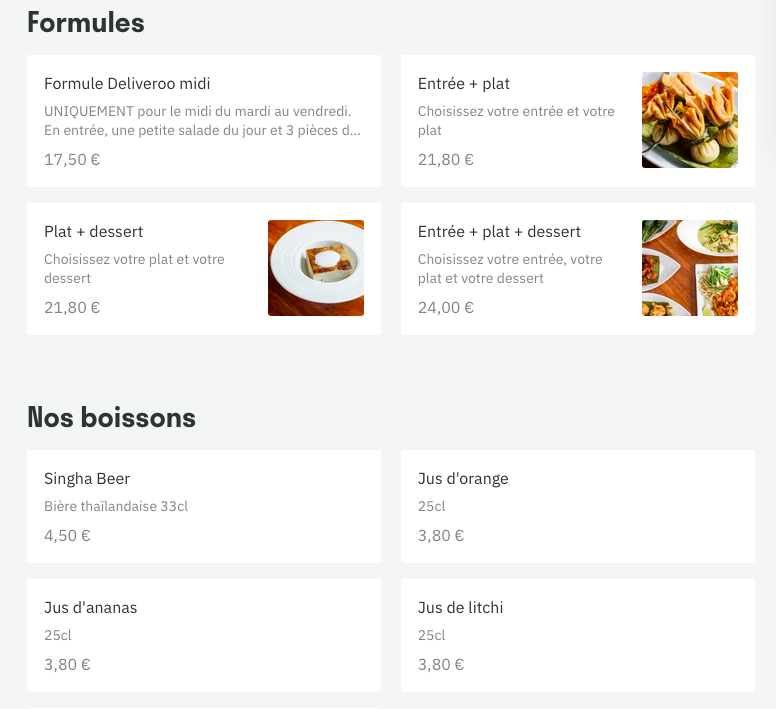Open Entrée + plat + dessert formula
The height and width of the screenshot is (709, 776).
coord(578,269)
